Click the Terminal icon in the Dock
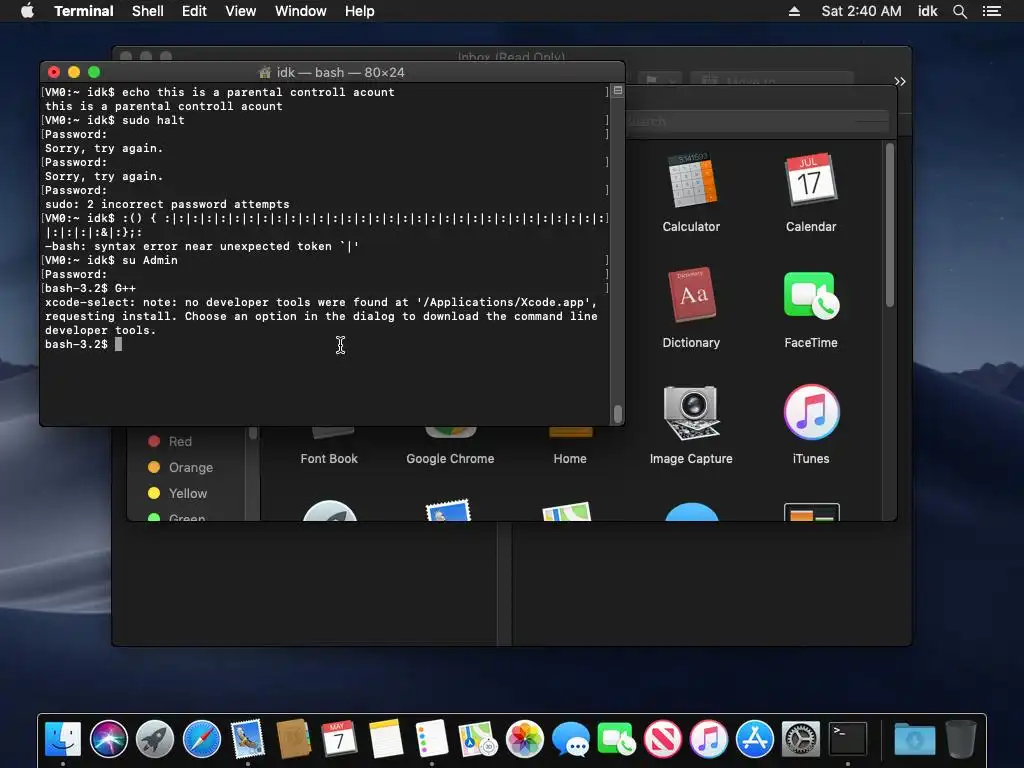1024x768 pixels. click(848, 739)
